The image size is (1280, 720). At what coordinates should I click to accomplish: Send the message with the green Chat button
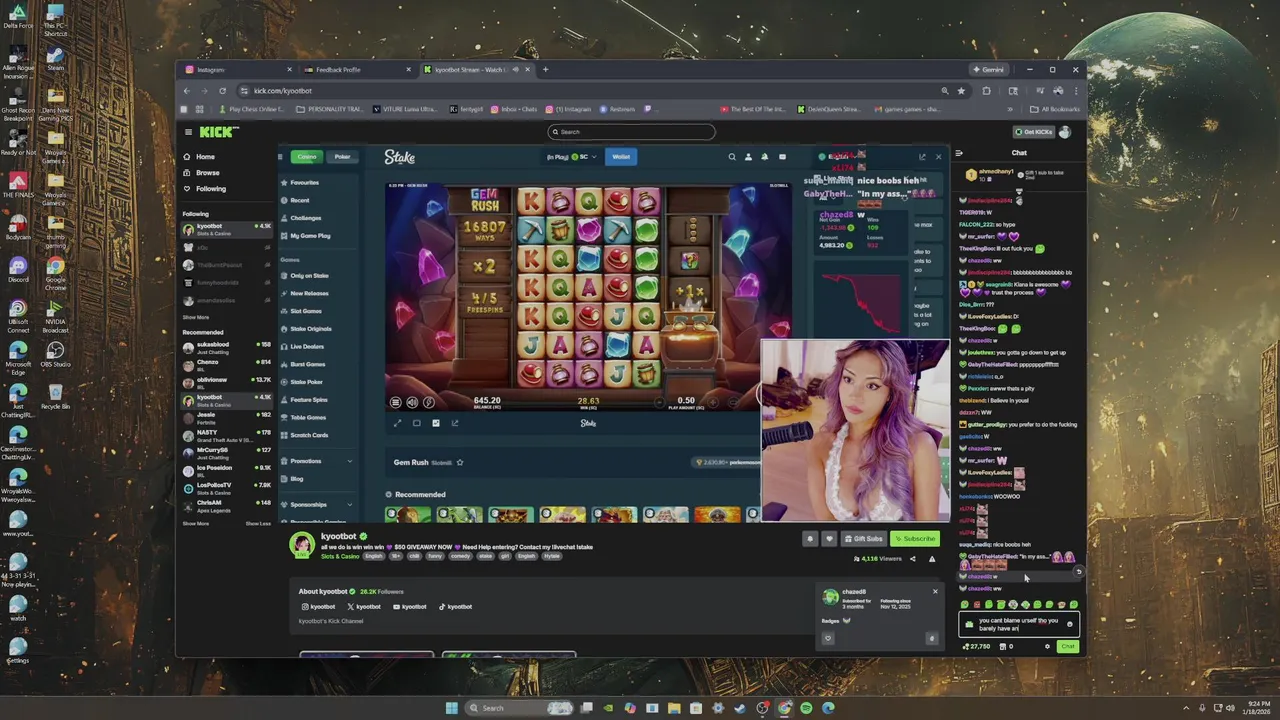(1068, 646)
